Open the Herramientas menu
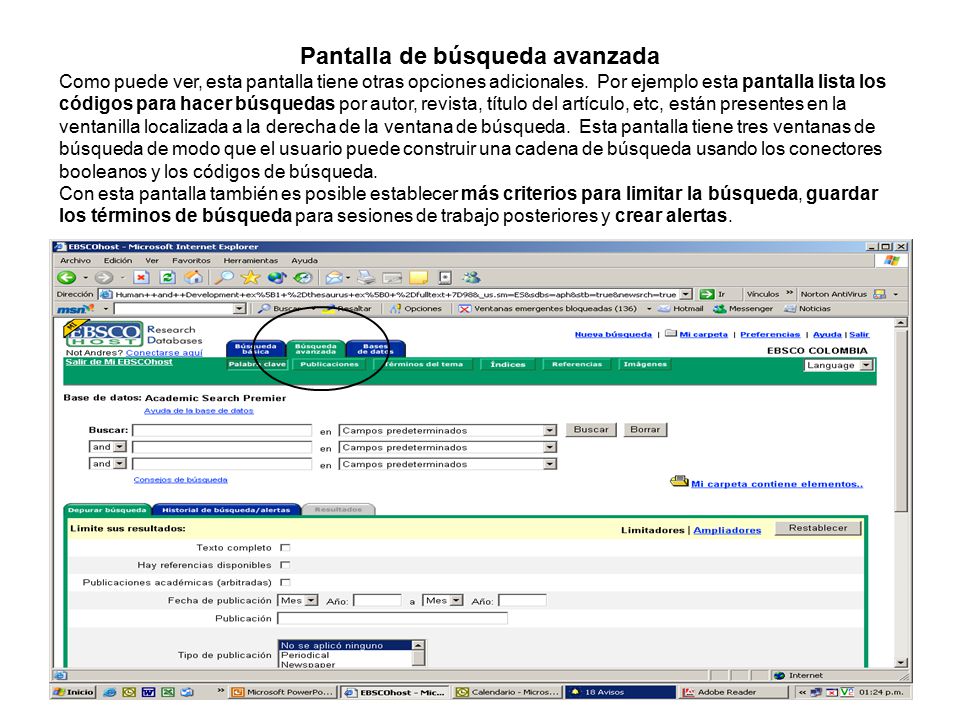Image resolution: width=960 pixels, height=720 pixels. click(250, 260)
